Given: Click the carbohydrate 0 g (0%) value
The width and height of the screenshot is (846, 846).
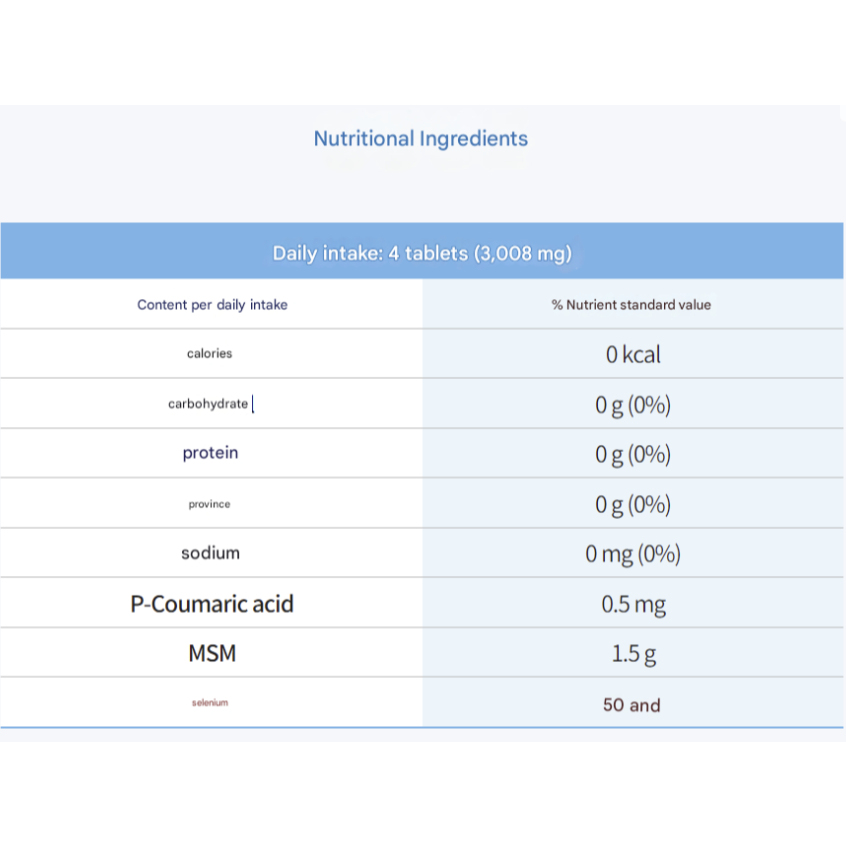Looking at the screenshot, I should pyautogui.click(x=633, y=405).
